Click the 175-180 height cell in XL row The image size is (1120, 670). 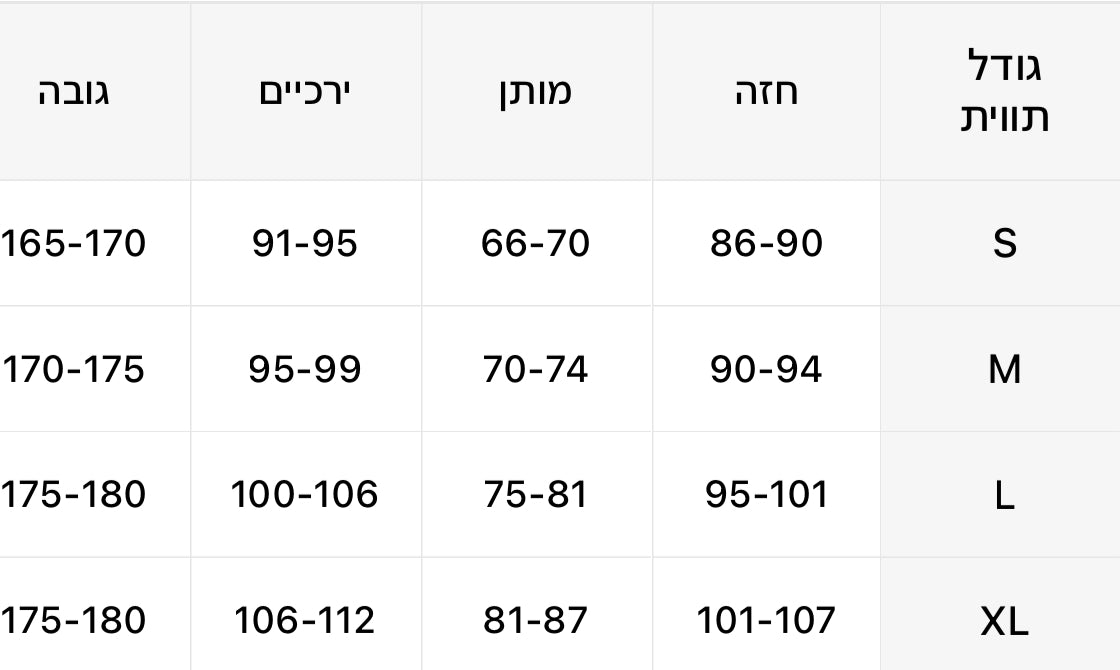pos(74,621)
